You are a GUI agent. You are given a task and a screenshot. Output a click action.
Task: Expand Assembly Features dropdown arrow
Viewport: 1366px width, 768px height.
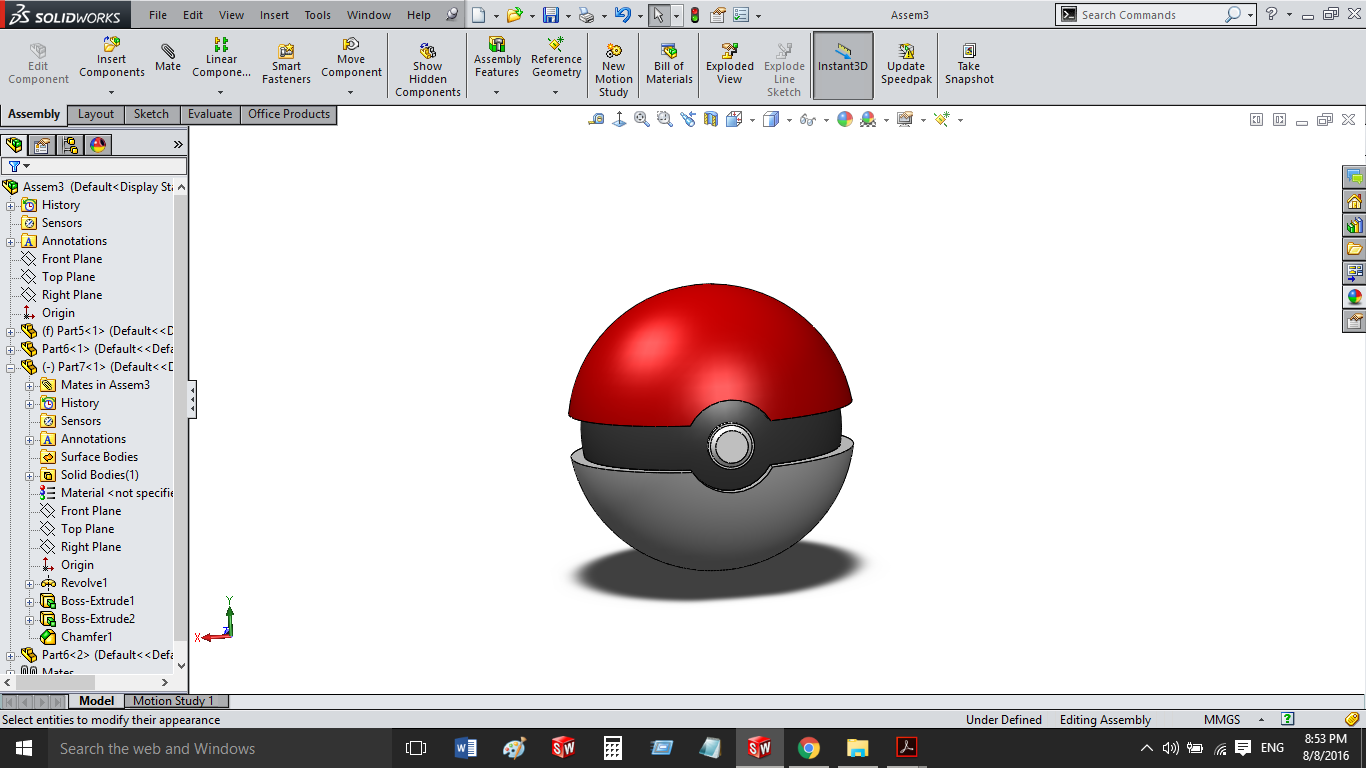click(497, 93)
